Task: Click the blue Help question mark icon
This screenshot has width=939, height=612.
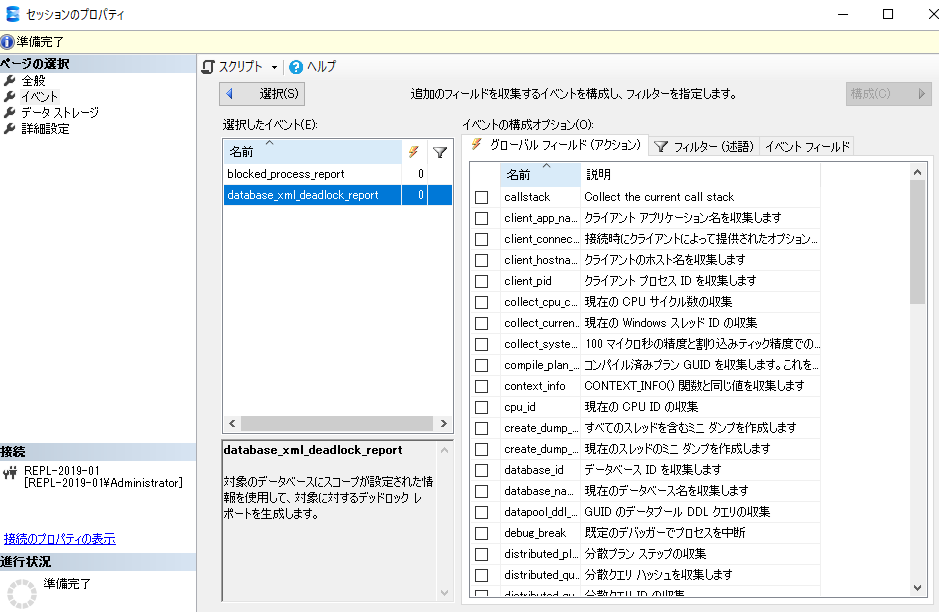Action: 296,67
